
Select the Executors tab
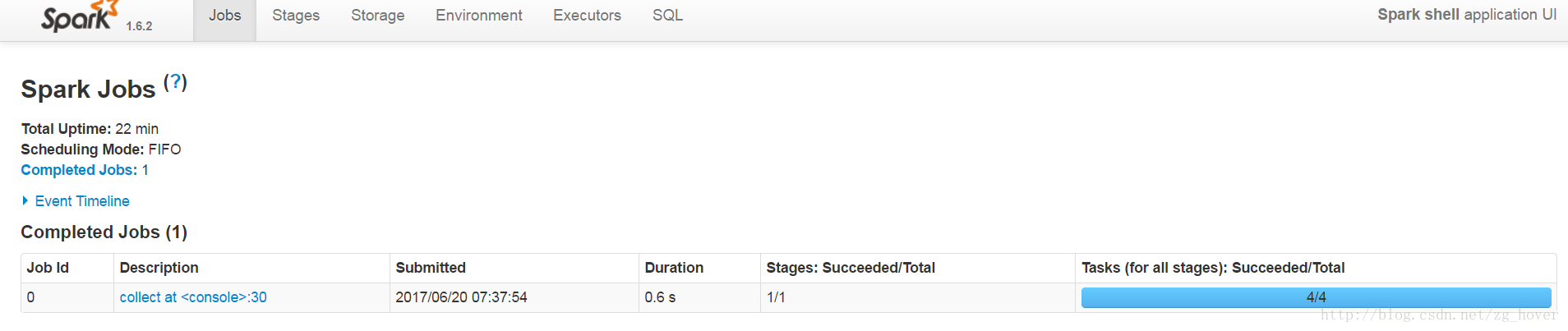pyautogui.click(x=587, y=16)
